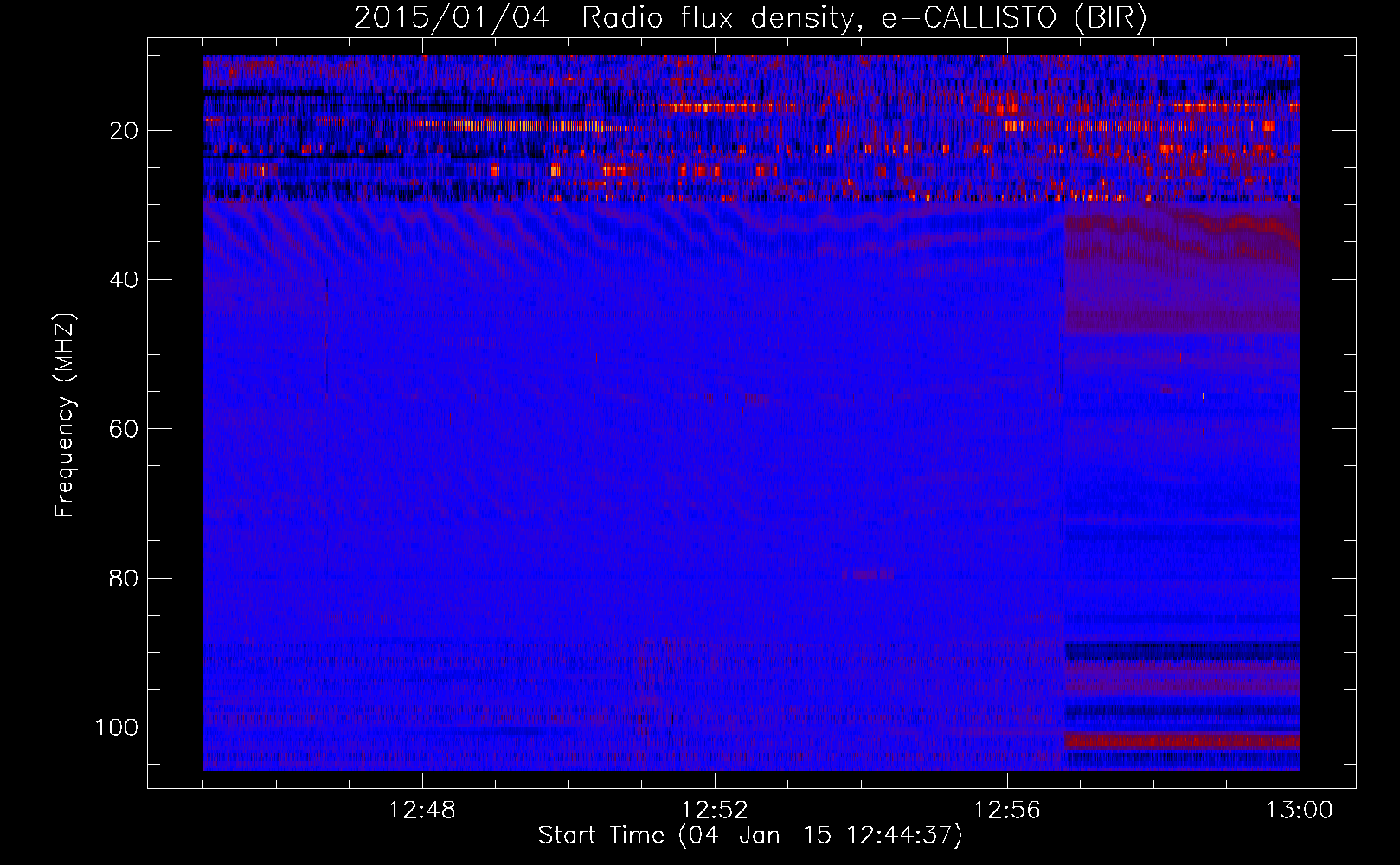Click the "Start Time (04-Jan-15 12:44:37)" axis label
Image resolution: width=1400 pixels, height=865 pixels.
coord(750,836)
